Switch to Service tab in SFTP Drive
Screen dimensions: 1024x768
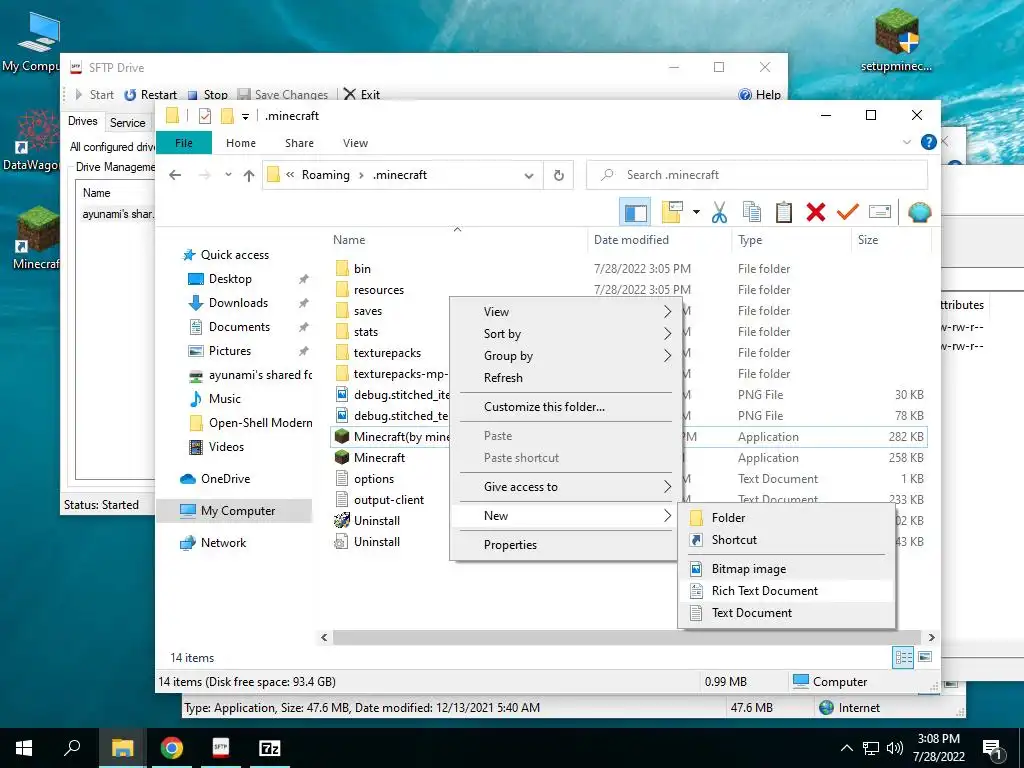coord(127,123)
